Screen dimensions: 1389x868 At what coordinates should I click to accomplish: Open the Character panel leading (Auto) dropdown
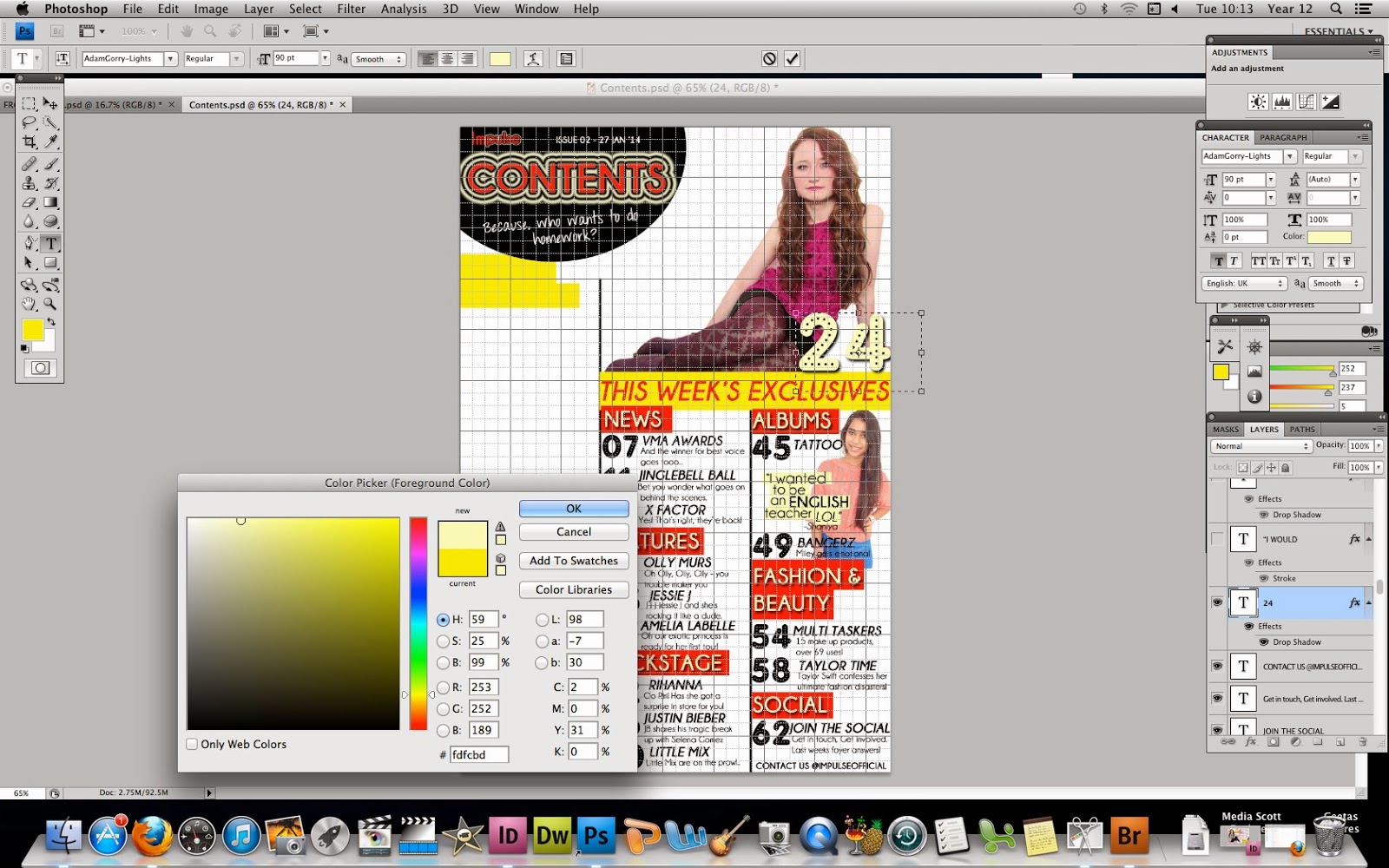(1354, 180)
